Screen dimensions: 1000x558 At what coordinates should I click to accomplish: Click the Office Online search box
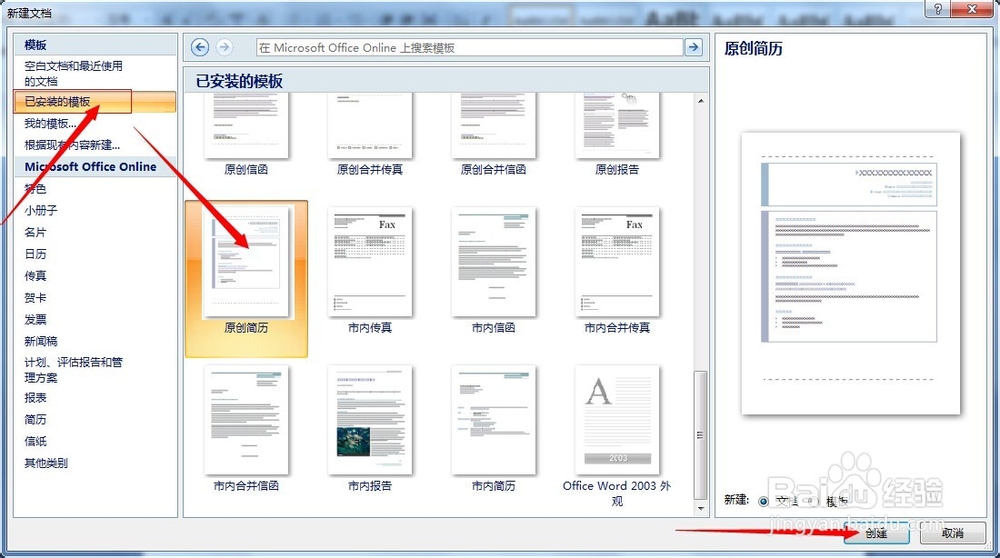pyautogui.click(x=469, y=48)
